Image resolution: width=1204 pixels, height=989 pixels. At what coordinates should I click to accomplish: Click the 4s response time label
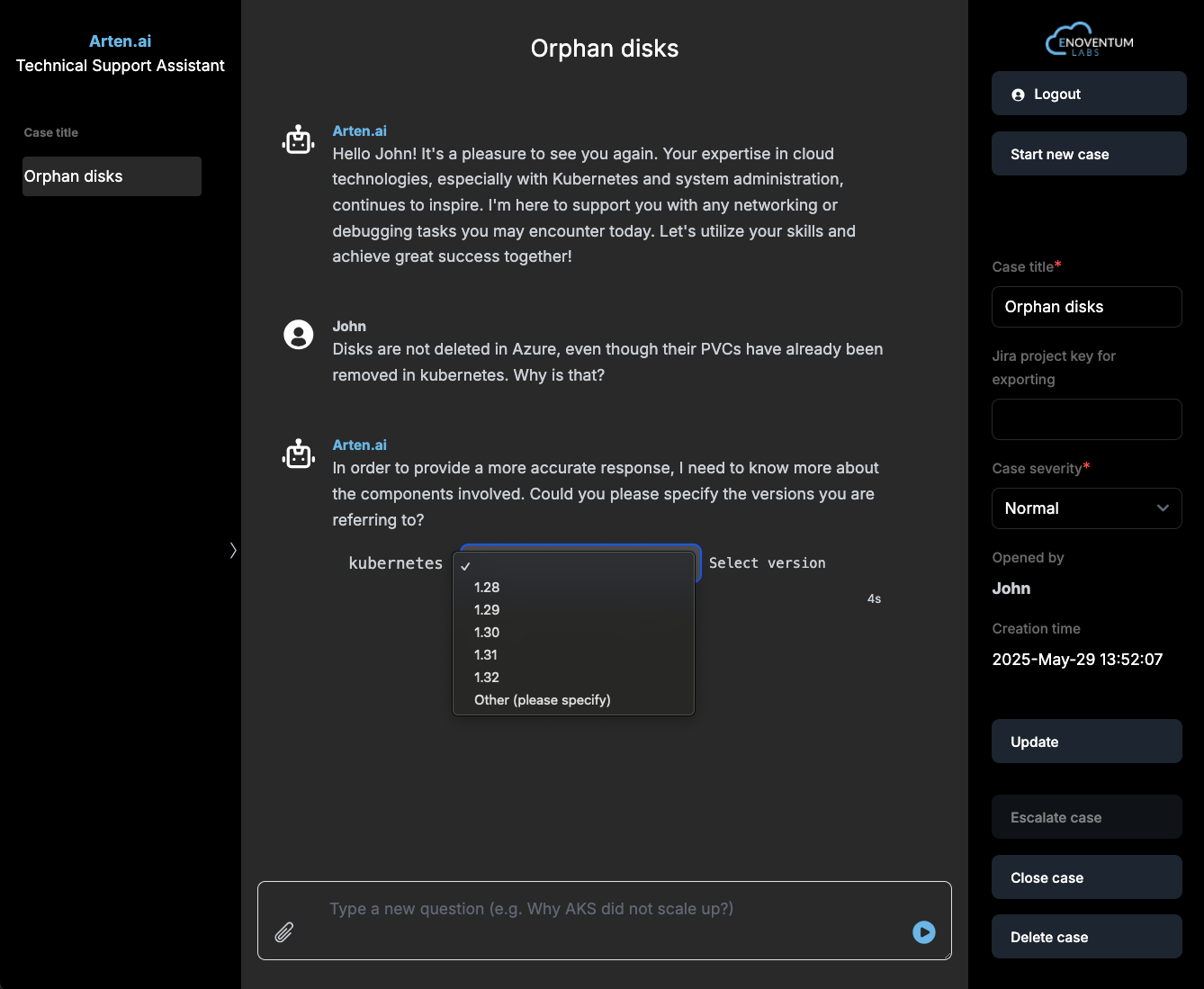coord(874,599)
